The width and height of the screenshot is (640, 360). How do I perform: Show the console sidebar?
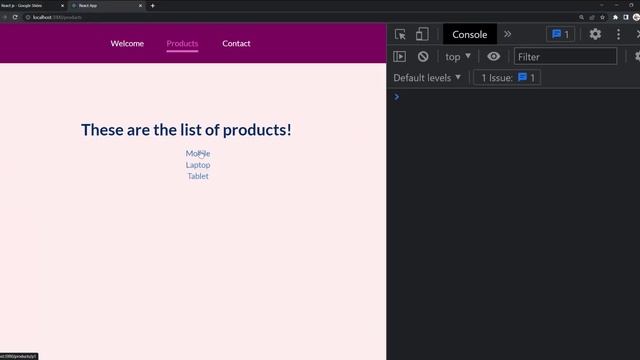(x=399, y=56)
